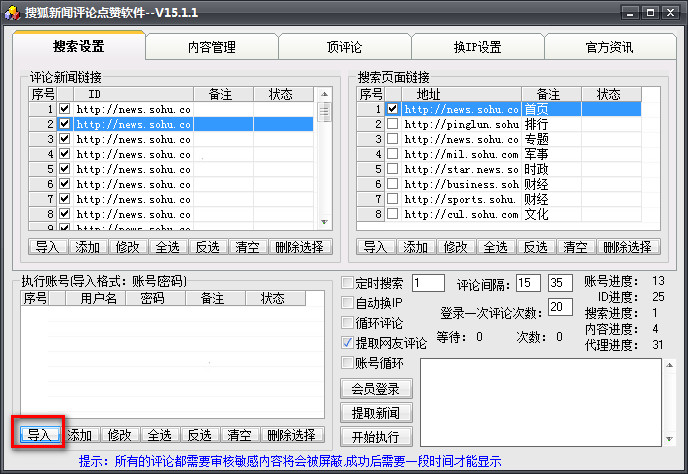This screenshot has height=474, width=688.
Task: Open the 换IP设置 tab
Action: tap(477, 47)
